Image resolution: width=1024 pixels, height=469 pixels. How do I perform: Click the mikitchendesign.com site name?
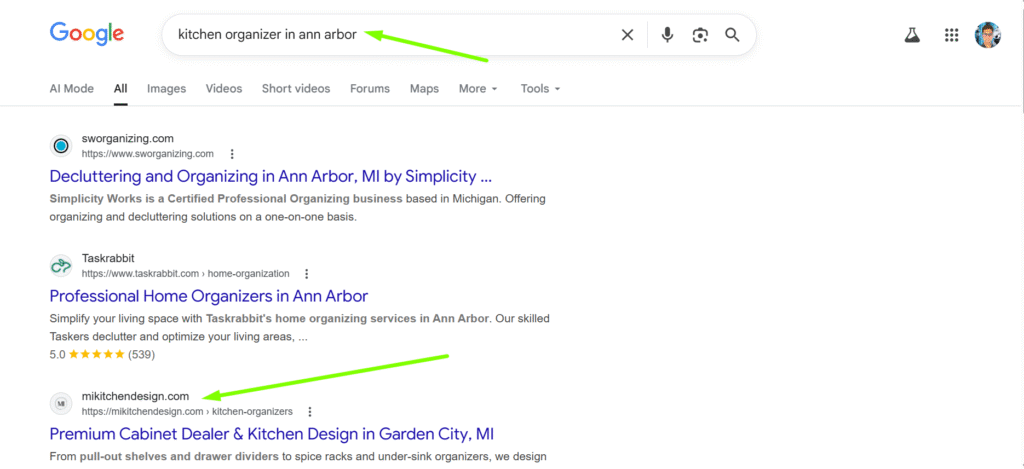(x=135, y=396)
